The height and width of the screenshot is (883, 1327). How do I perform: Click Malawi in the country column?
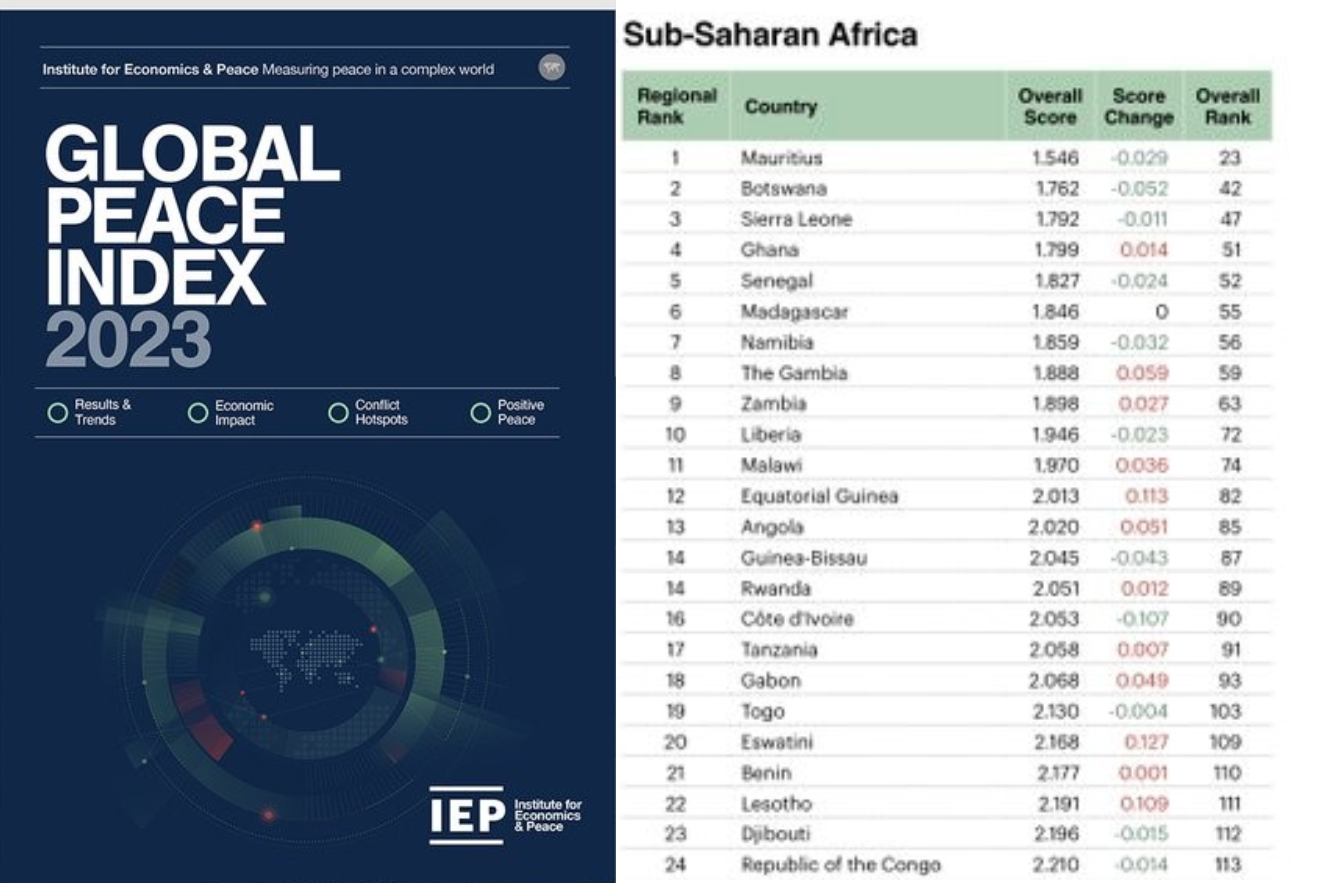[x=771, y=465]
